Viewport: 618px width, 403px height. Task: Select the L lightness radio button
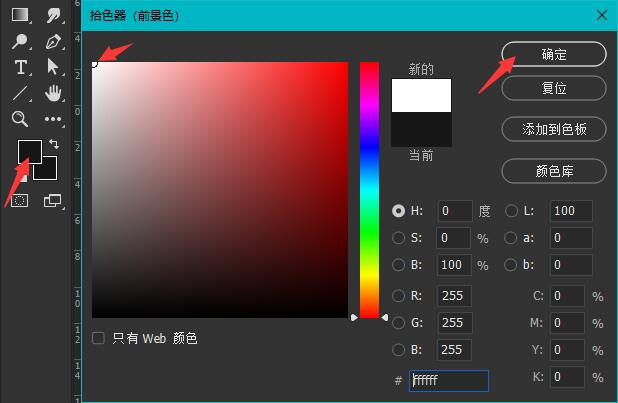pyautogui.click(x=511, y=211)
